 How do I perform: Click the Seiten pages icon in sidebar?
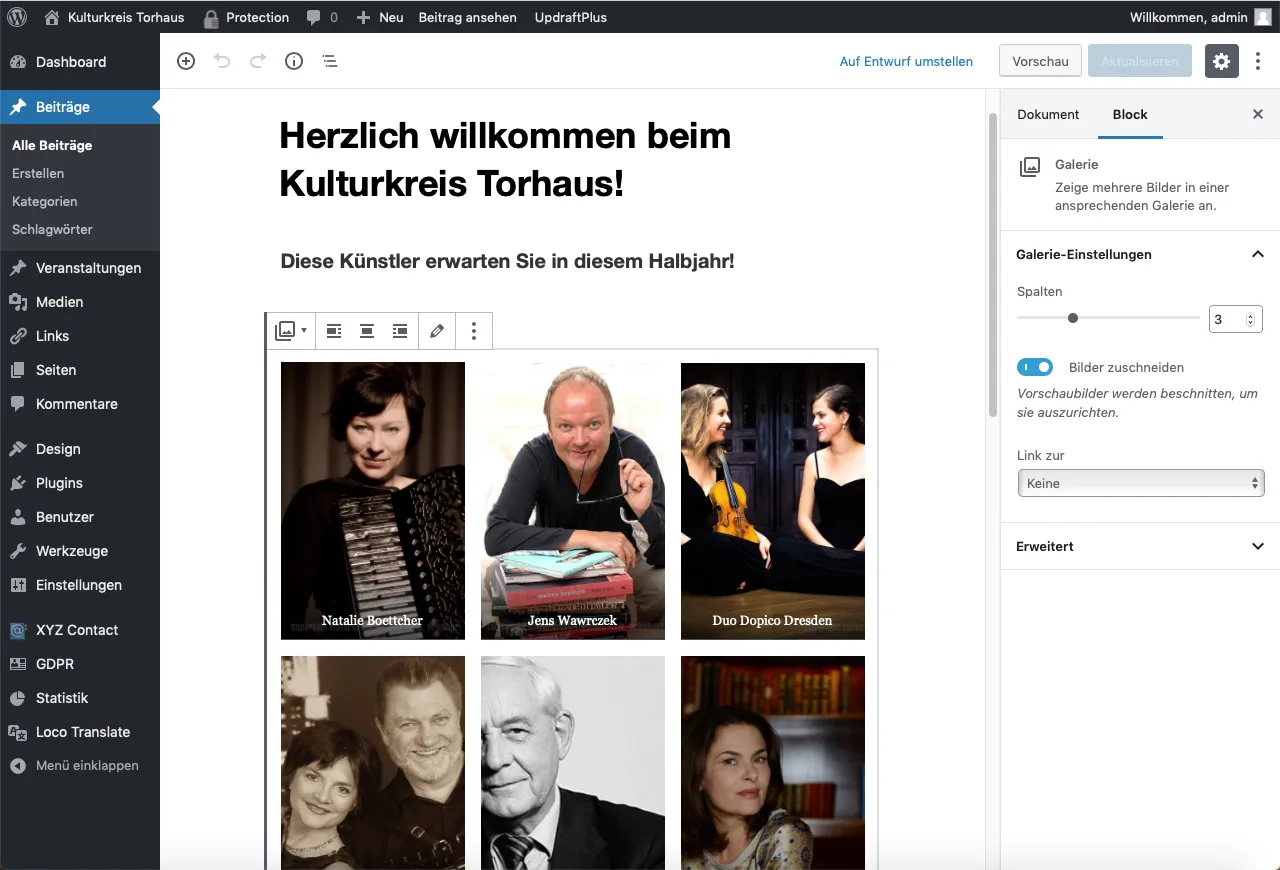click(x=18, y=370)
